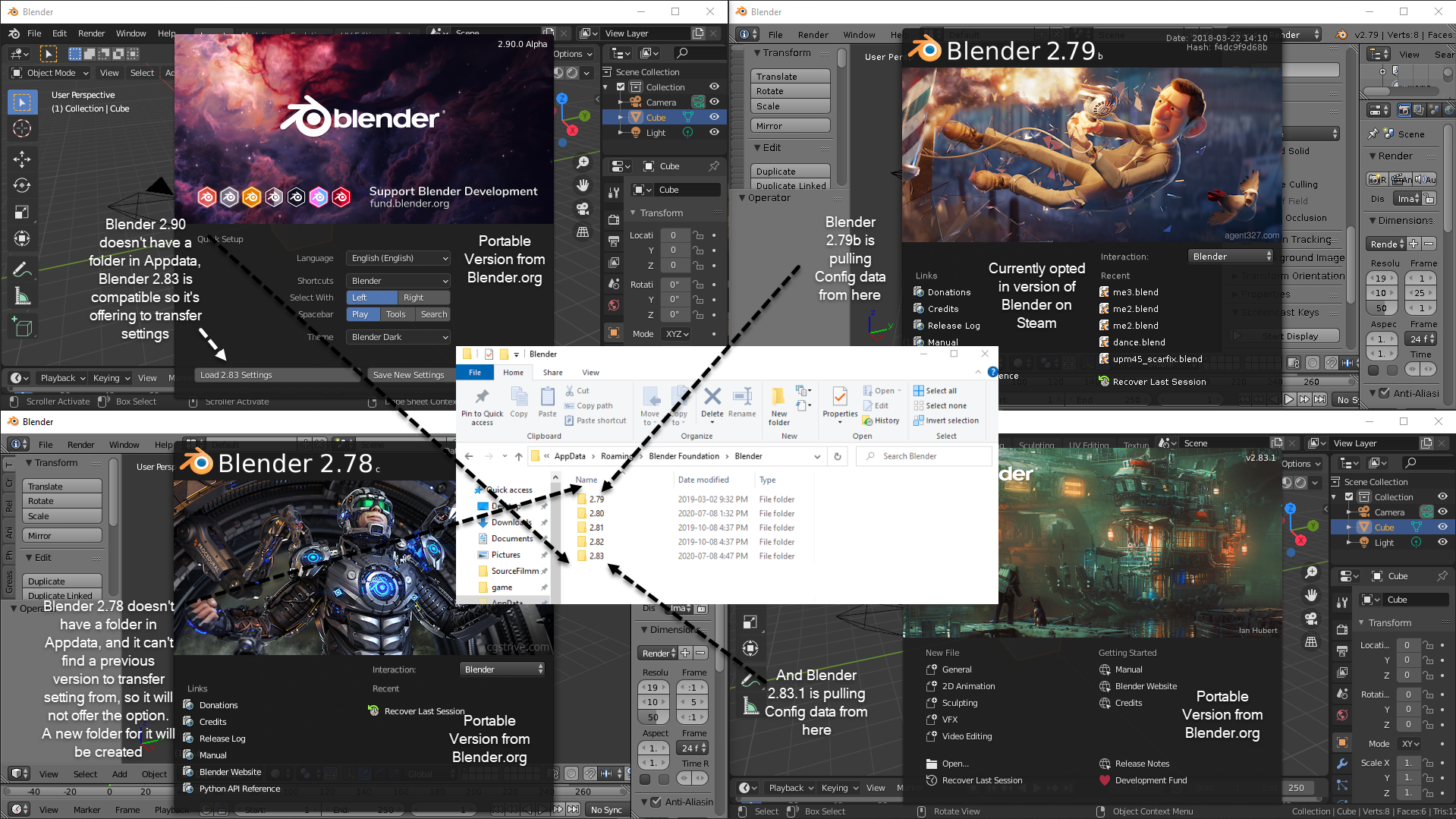Image resolution: width=1456 pixels, height=819 pixels.
Task: Open the Theme dropdown showing Blender Dark
Action: point(398,337)
